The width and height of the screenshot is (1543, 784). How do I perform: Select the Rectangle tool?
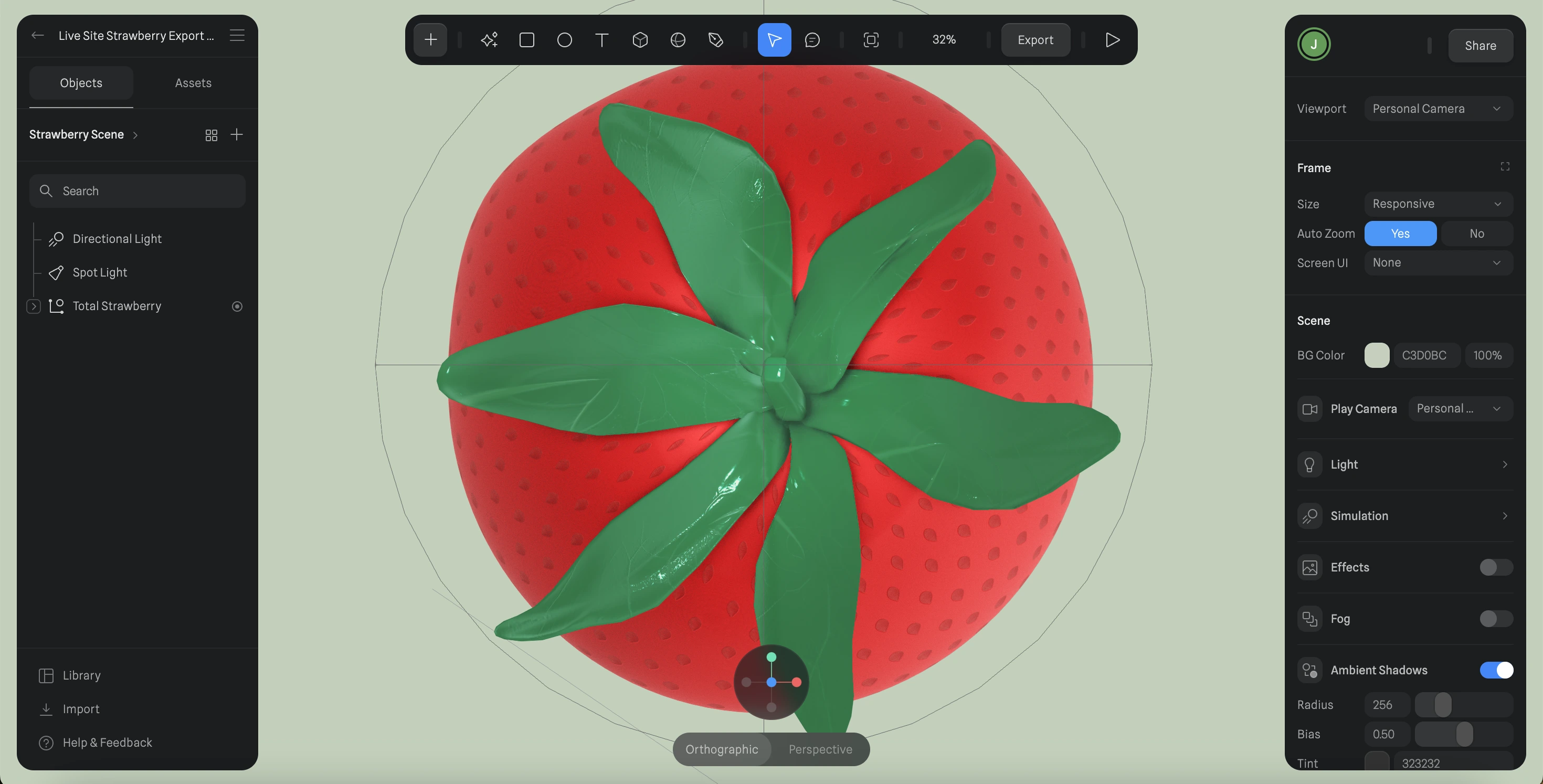pyautogui.click(x=527, y=39)
